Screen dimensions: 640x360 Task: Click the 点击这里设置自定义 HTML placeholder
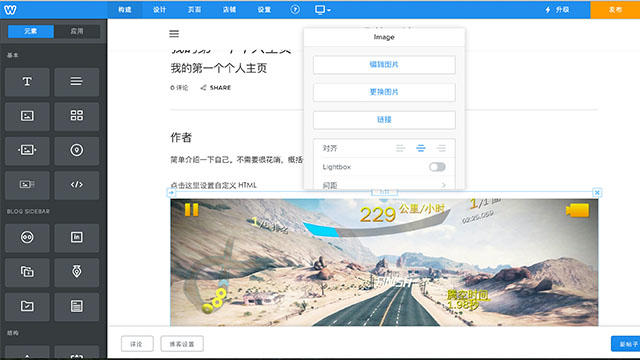pyautogui.click(x=213, y=185)
